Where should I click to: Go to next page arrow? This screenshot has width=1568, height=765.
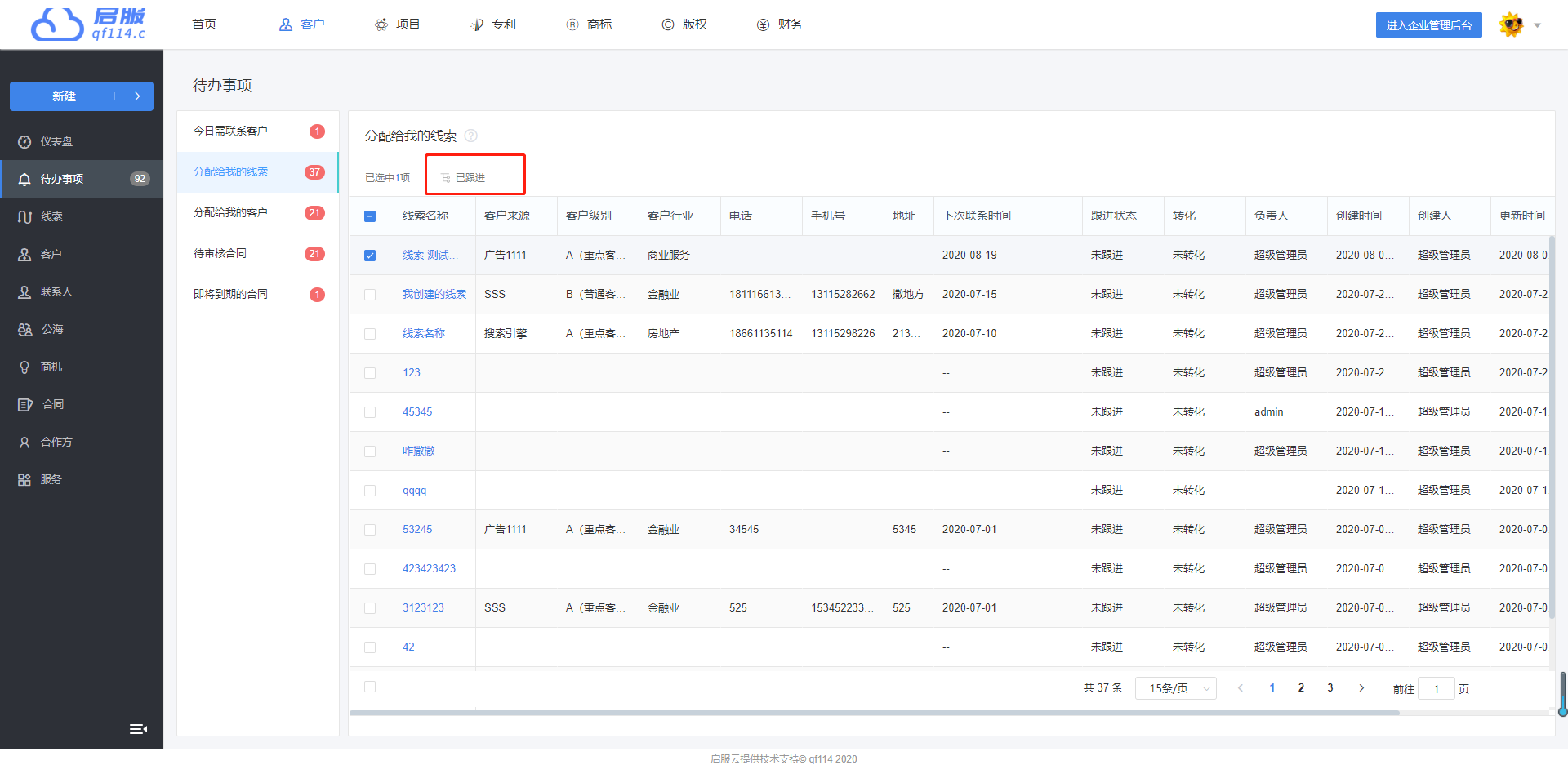tap(1361, 688)
